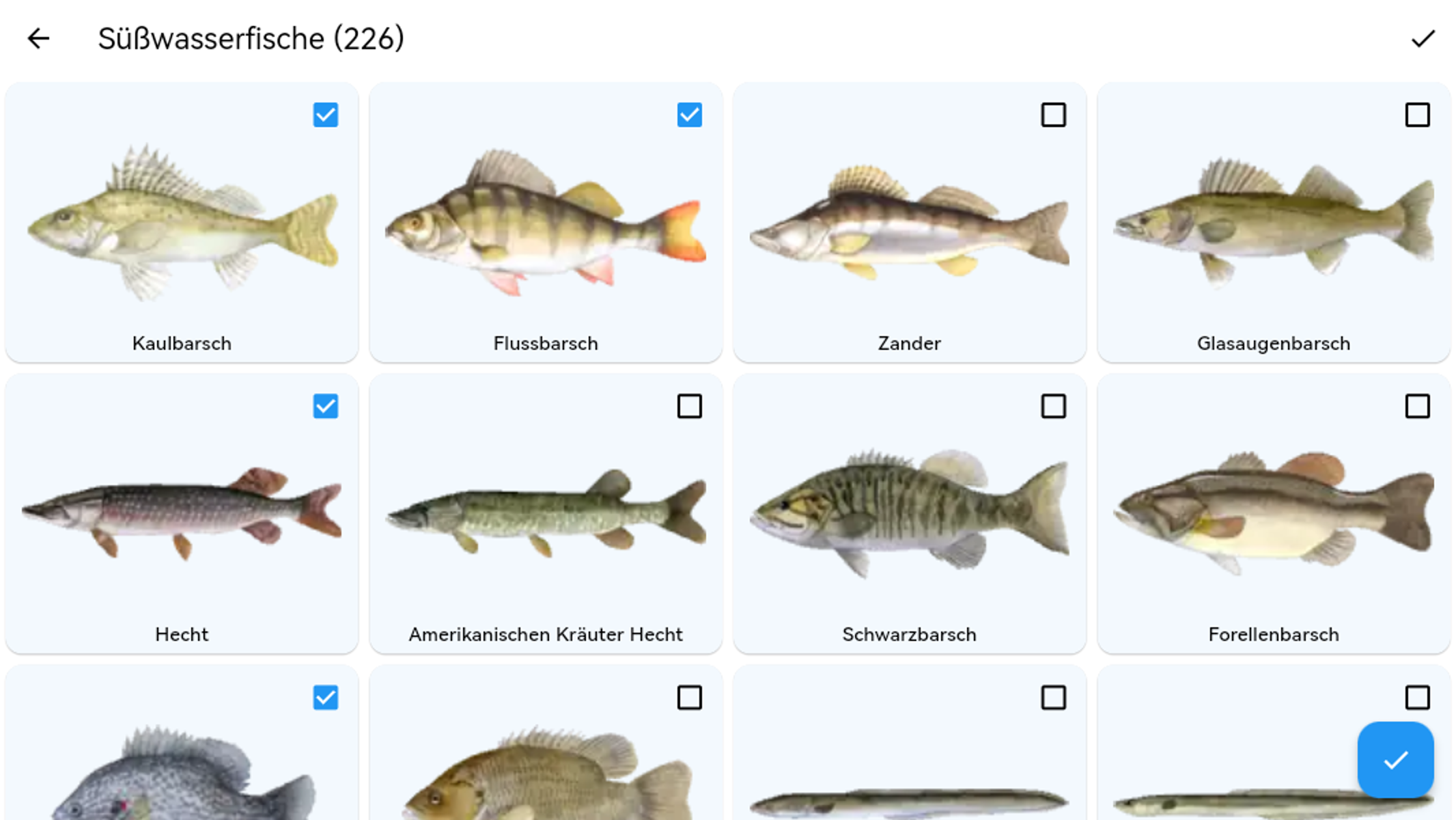Select the Schwarzbarsch checkbox

click(1054, 406)
